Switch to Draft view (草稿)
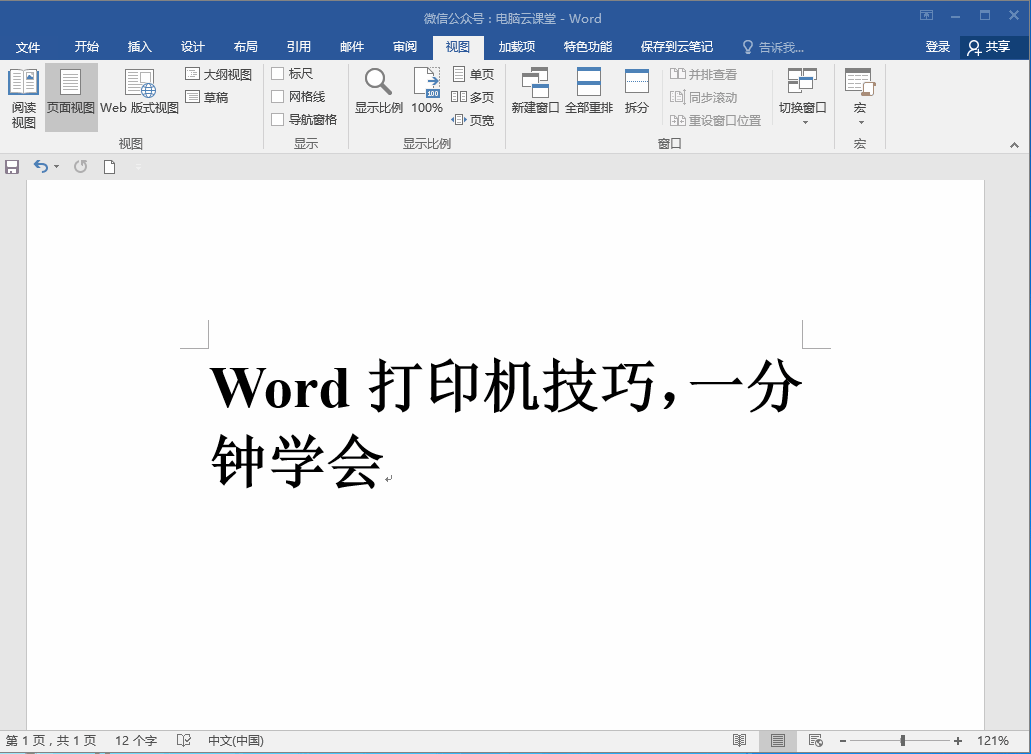Screen dimensions: 1031x754 [207, 97]
